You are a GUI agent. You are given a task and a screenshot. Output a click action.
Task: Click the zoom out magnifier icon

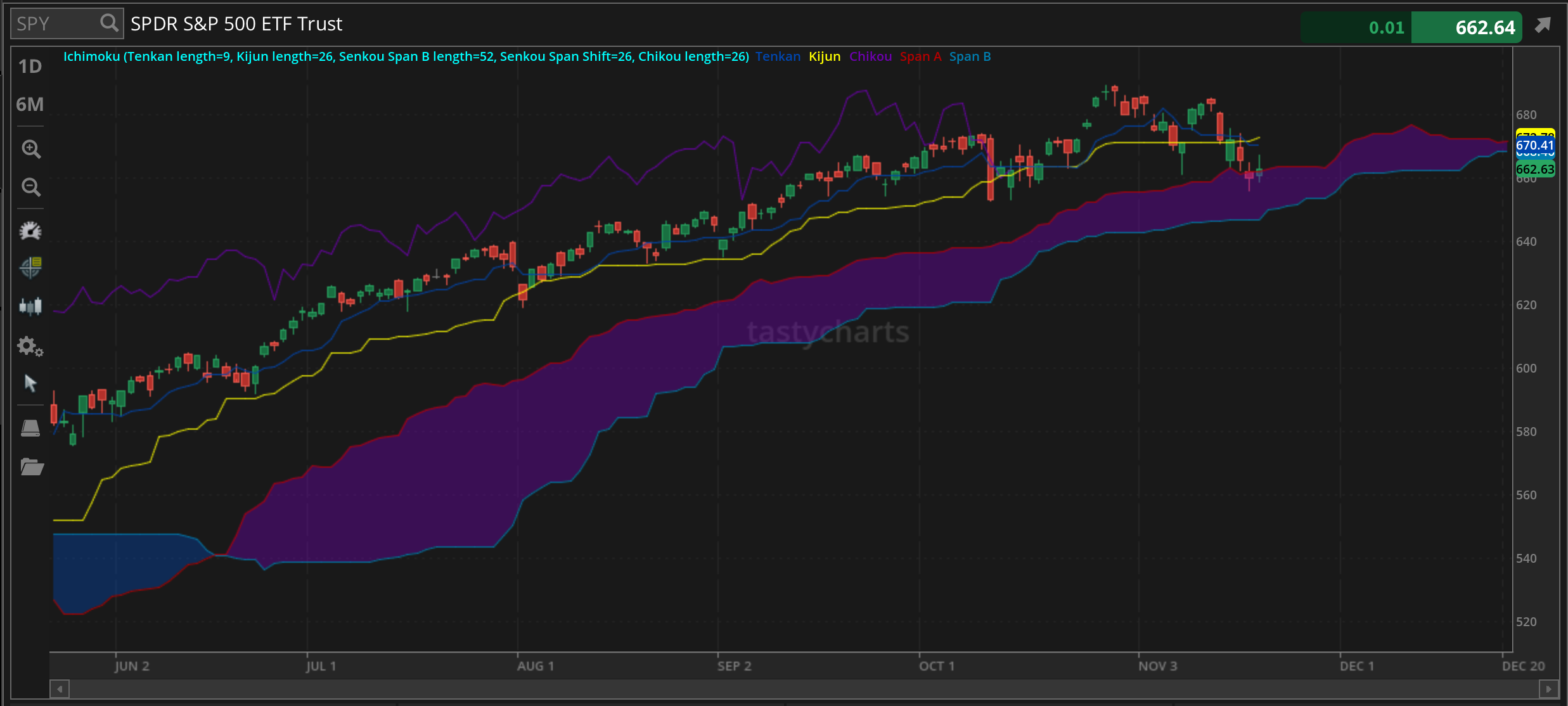point(30,187)
